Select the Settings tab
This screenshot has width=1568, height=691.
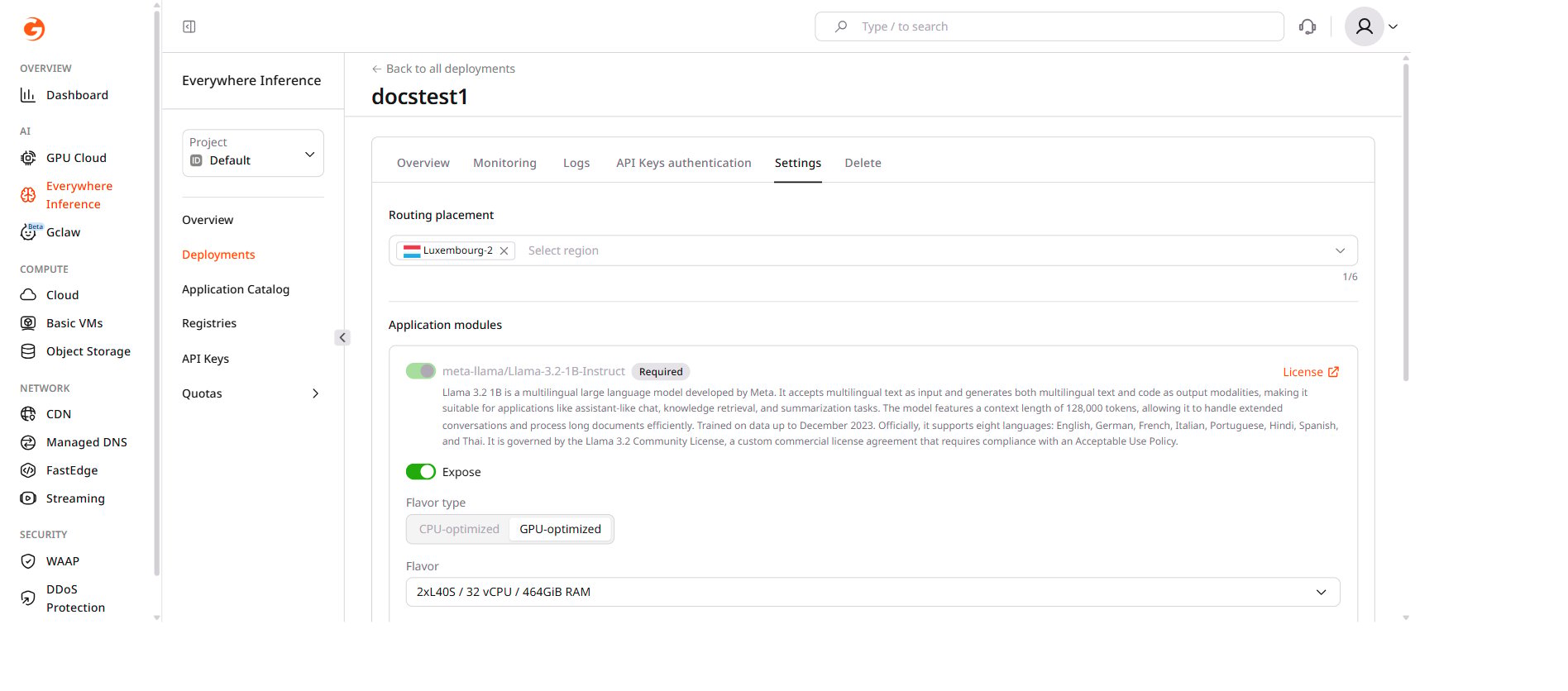point(798,163)
